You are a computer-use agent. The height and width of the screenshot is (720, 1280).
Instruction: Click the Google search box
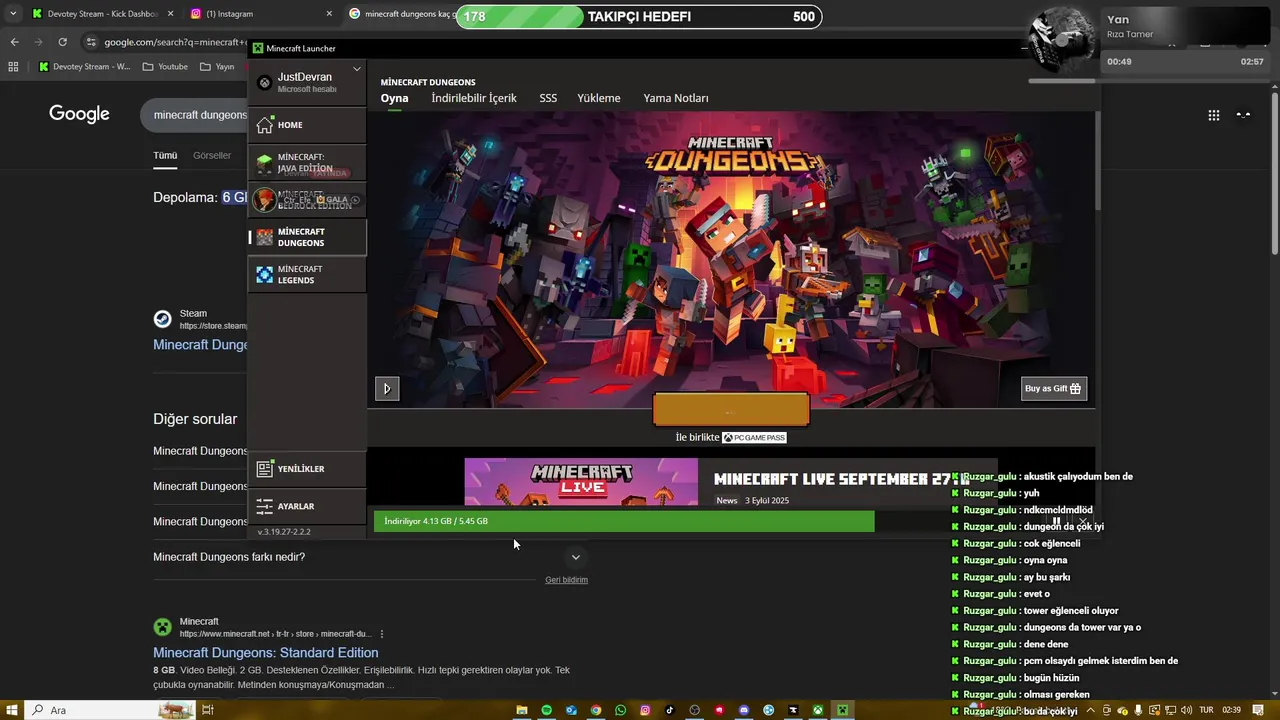coord(195,115)
